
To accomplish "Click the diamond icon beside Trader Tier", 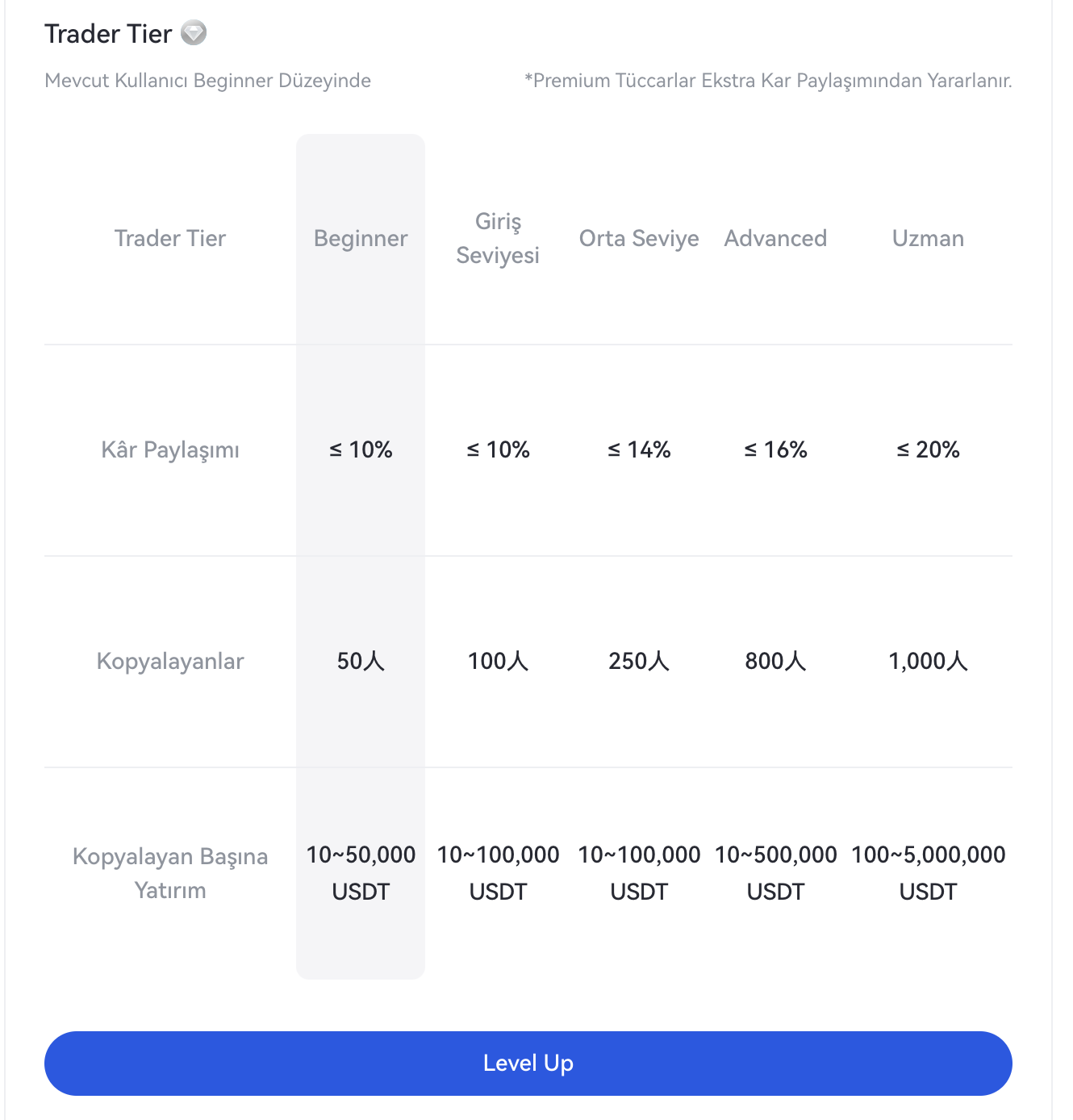I will click(x=194, y=33).
